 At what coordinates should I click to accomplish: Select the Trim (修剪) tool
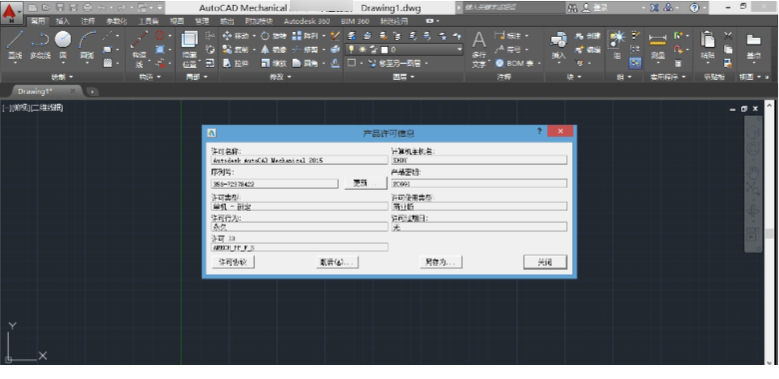click(x=305, y=50)
